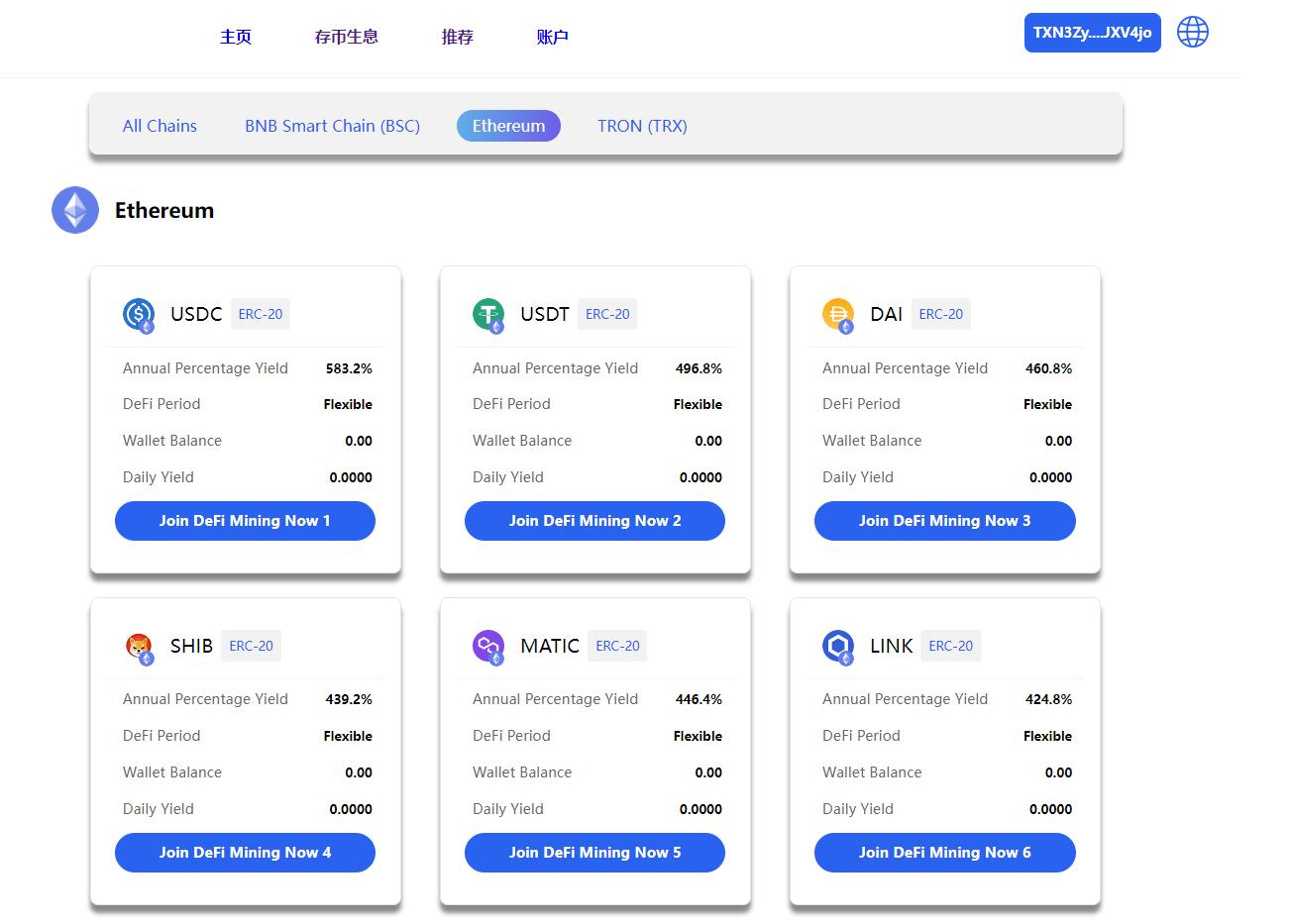1292x924 pixels.
Task: Click Join DeFi Mining Now 3
Action: [x=944, y=521]
